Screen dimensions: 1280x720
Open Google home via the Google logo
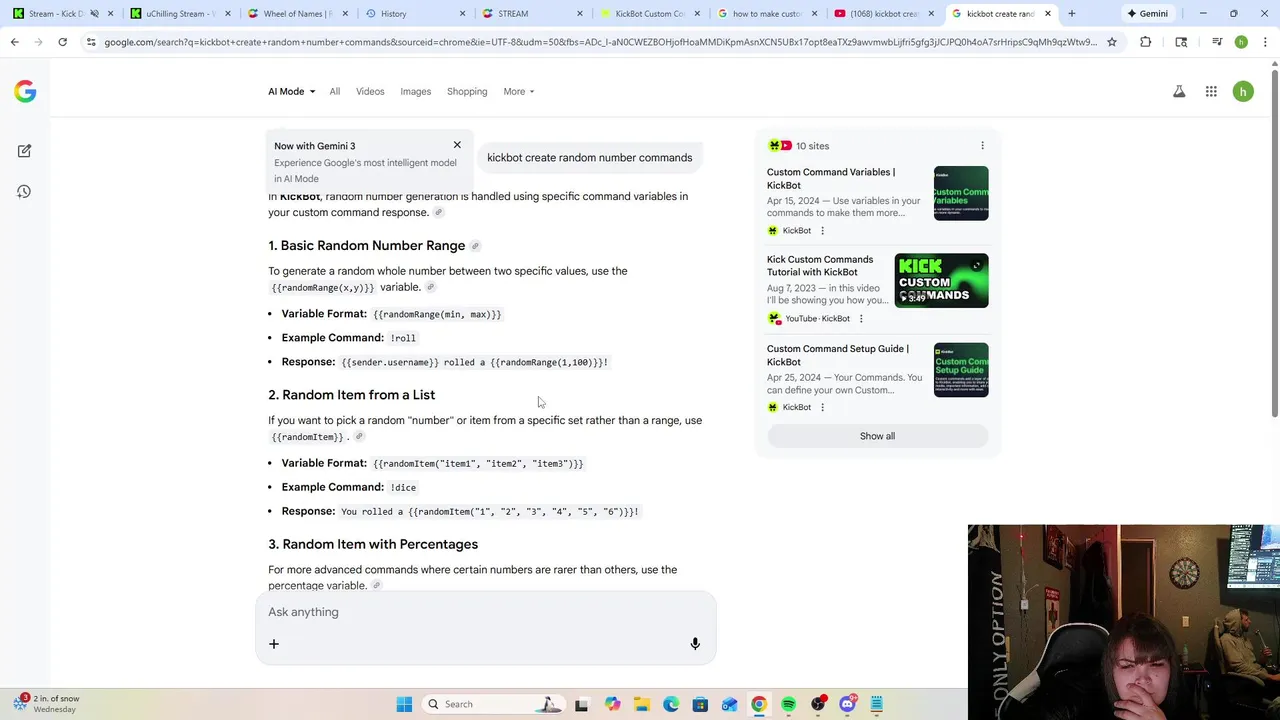[x=25, y=92]
